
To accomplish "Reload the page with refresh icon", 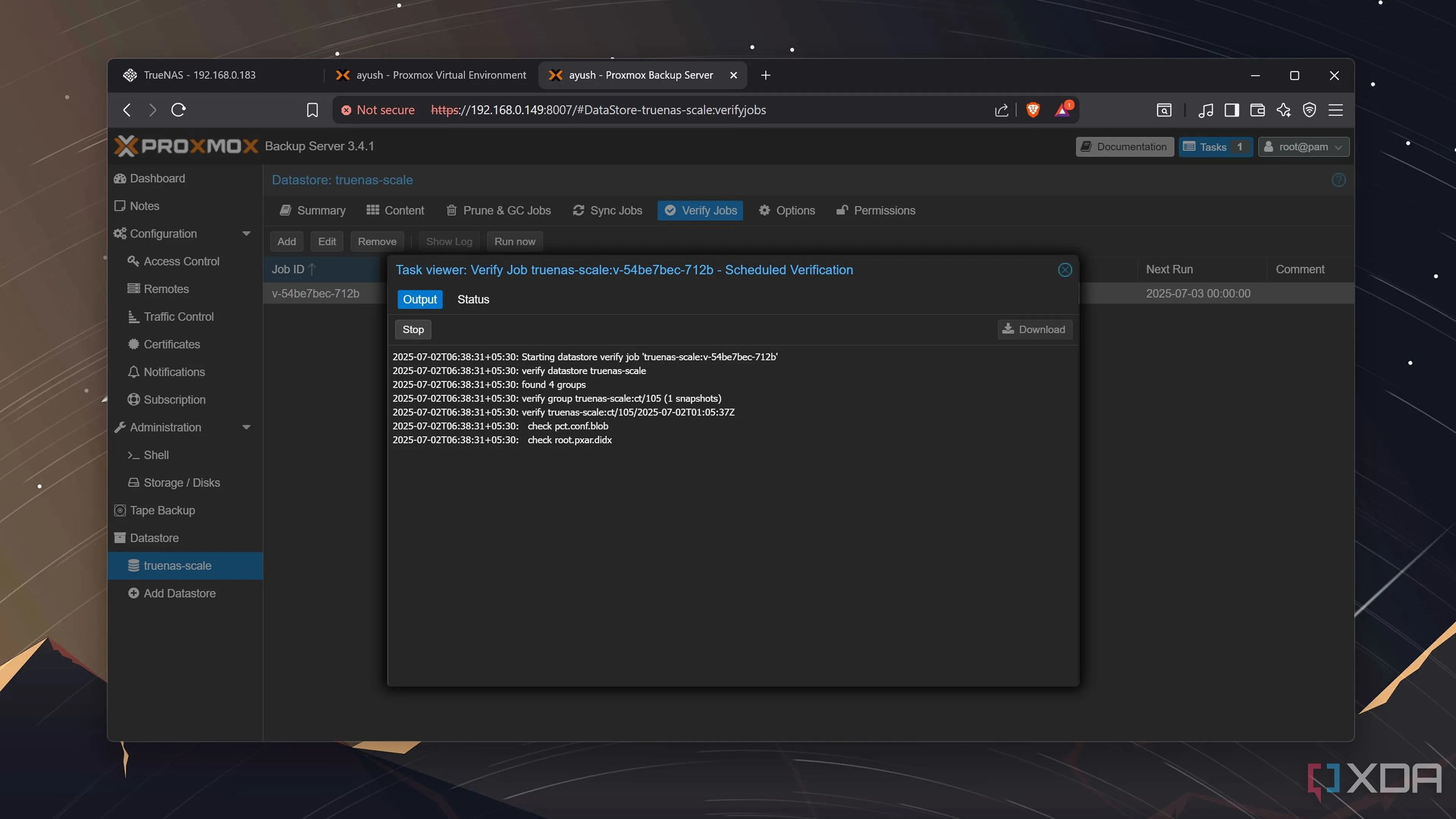I will pos(179,110).
